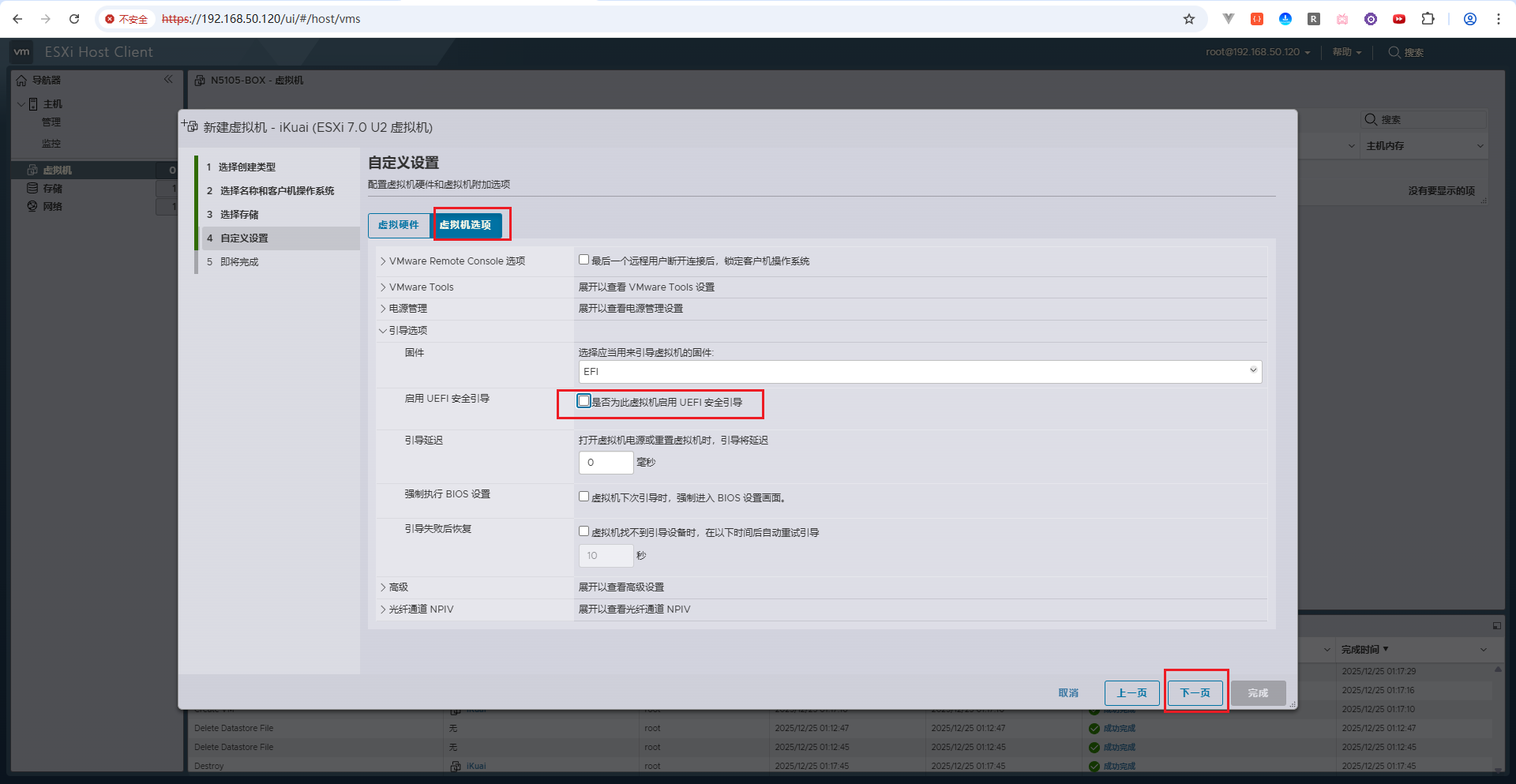Click the 下一页 next button

(1195, 693)
